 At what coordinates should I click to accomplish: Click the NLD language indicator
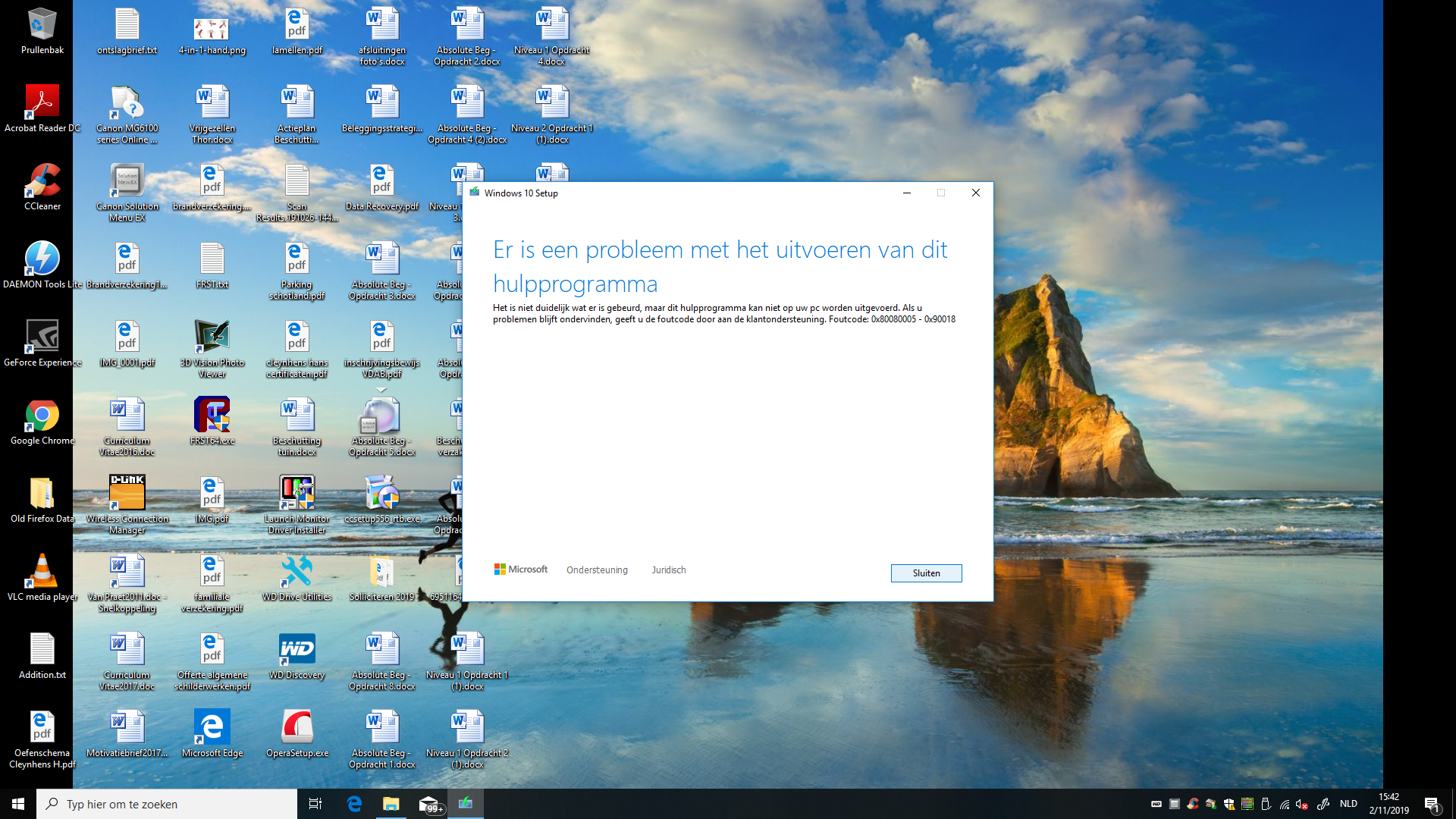(x=1348, y=804)
